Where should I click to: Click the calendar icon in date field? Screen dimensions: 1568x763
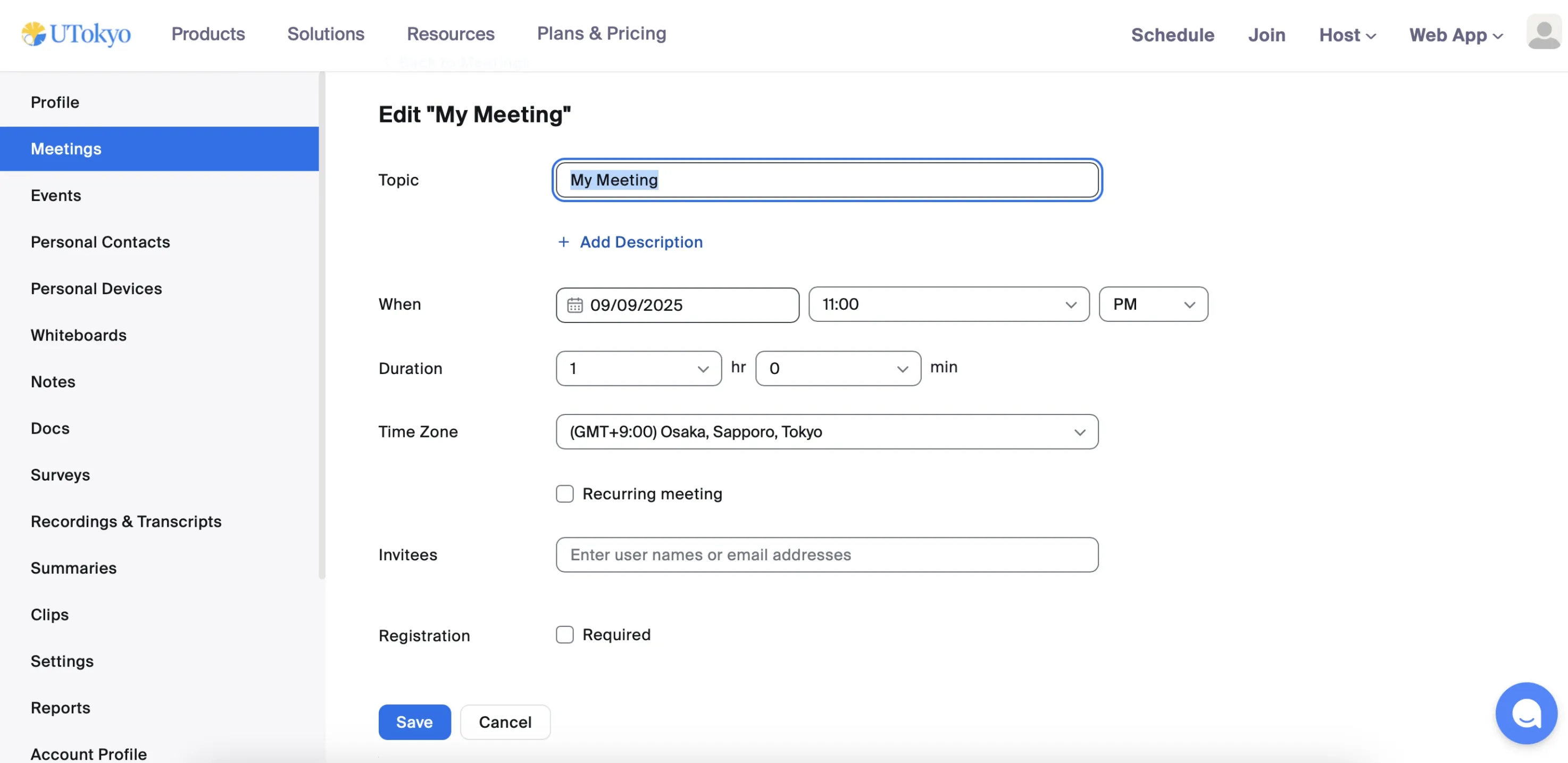574,304
